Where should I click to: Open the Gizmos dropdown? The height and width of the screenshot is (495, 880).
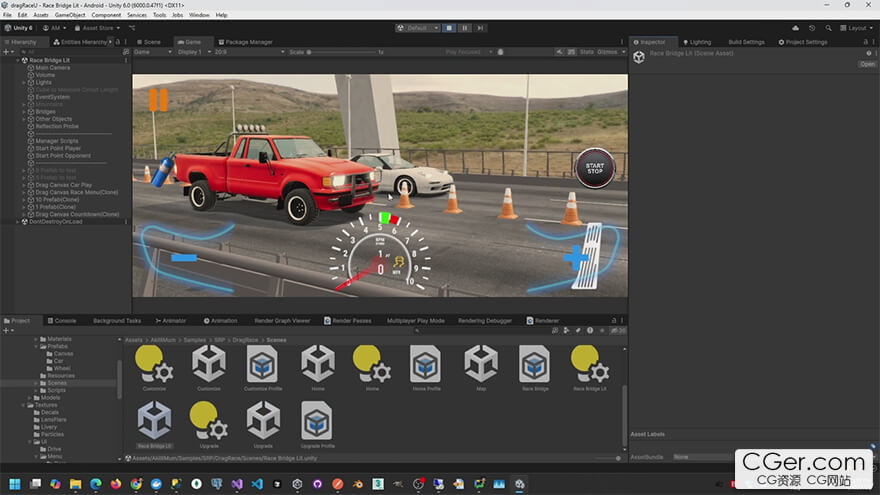(x=611, y=52)
